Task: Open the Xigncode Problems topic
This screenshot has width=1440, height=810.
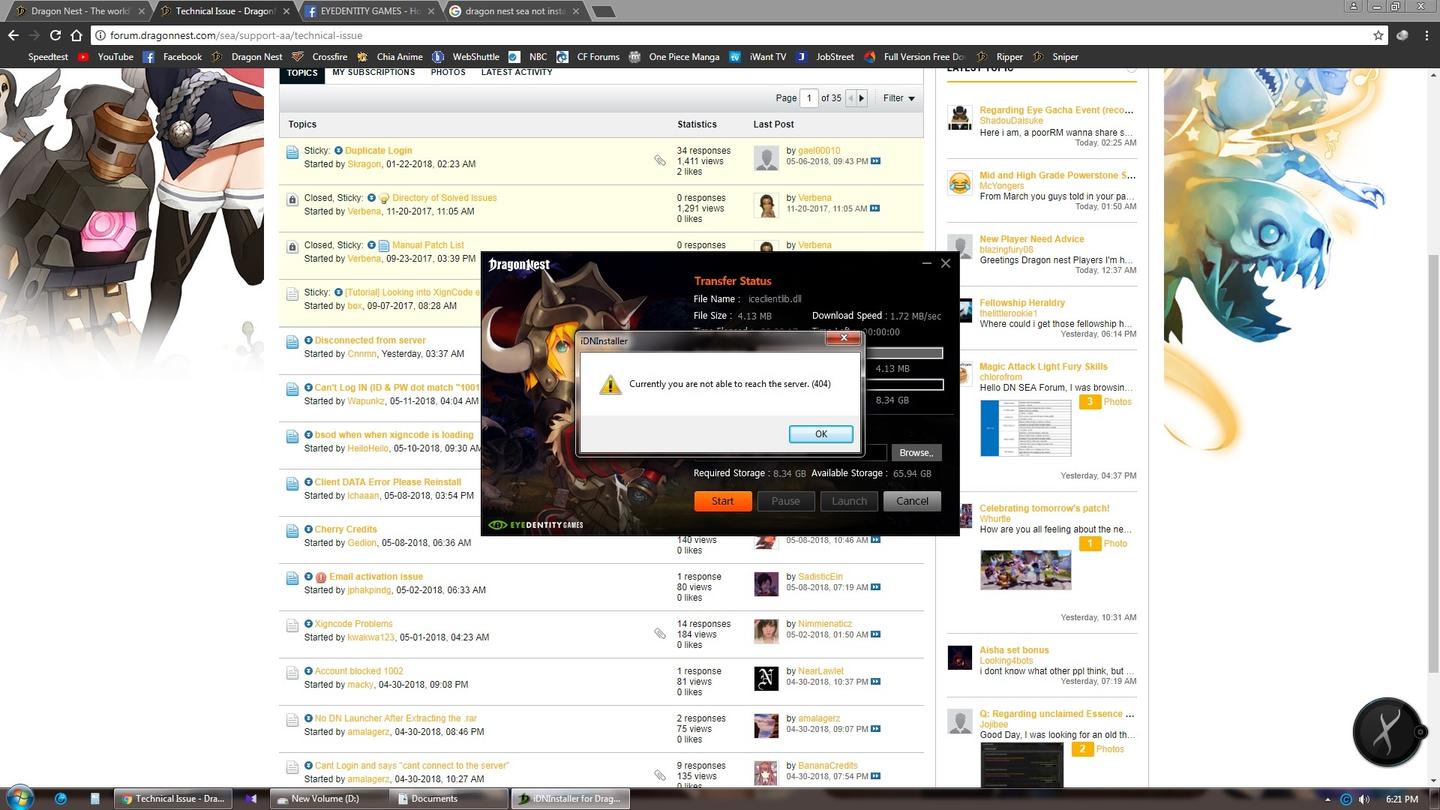Action: (x=354, y=624)
